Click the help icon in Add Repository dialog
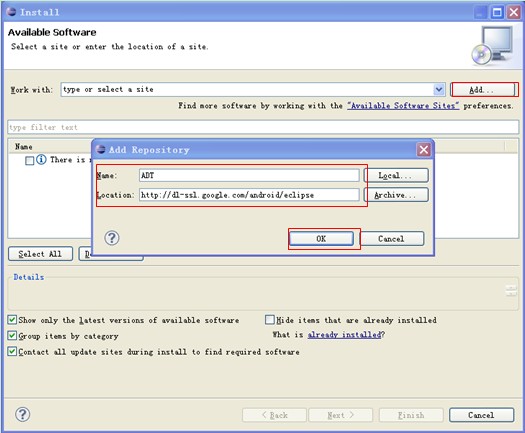525x433 pixels. tap(112, 238)
